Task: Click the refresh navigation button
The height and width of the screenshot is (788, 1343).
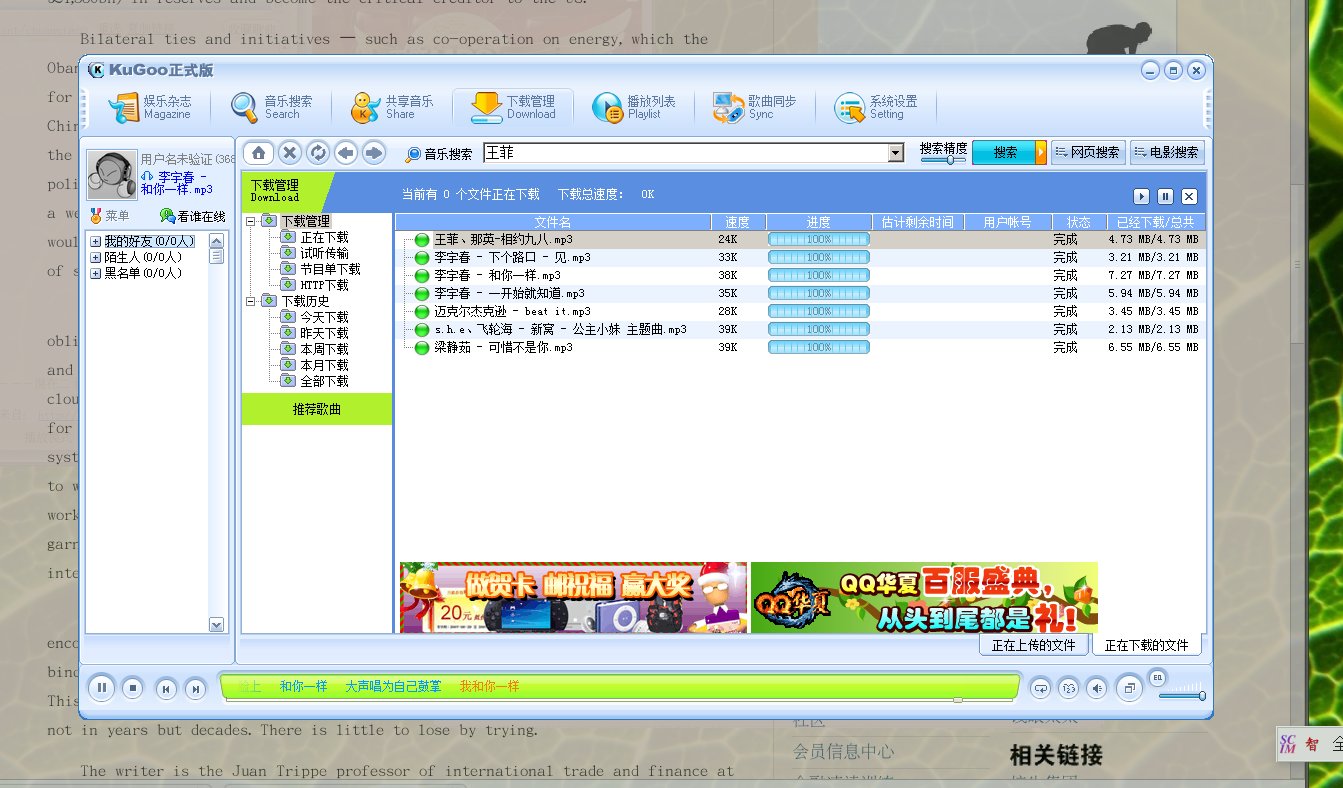Action: [x=318, y=153]
